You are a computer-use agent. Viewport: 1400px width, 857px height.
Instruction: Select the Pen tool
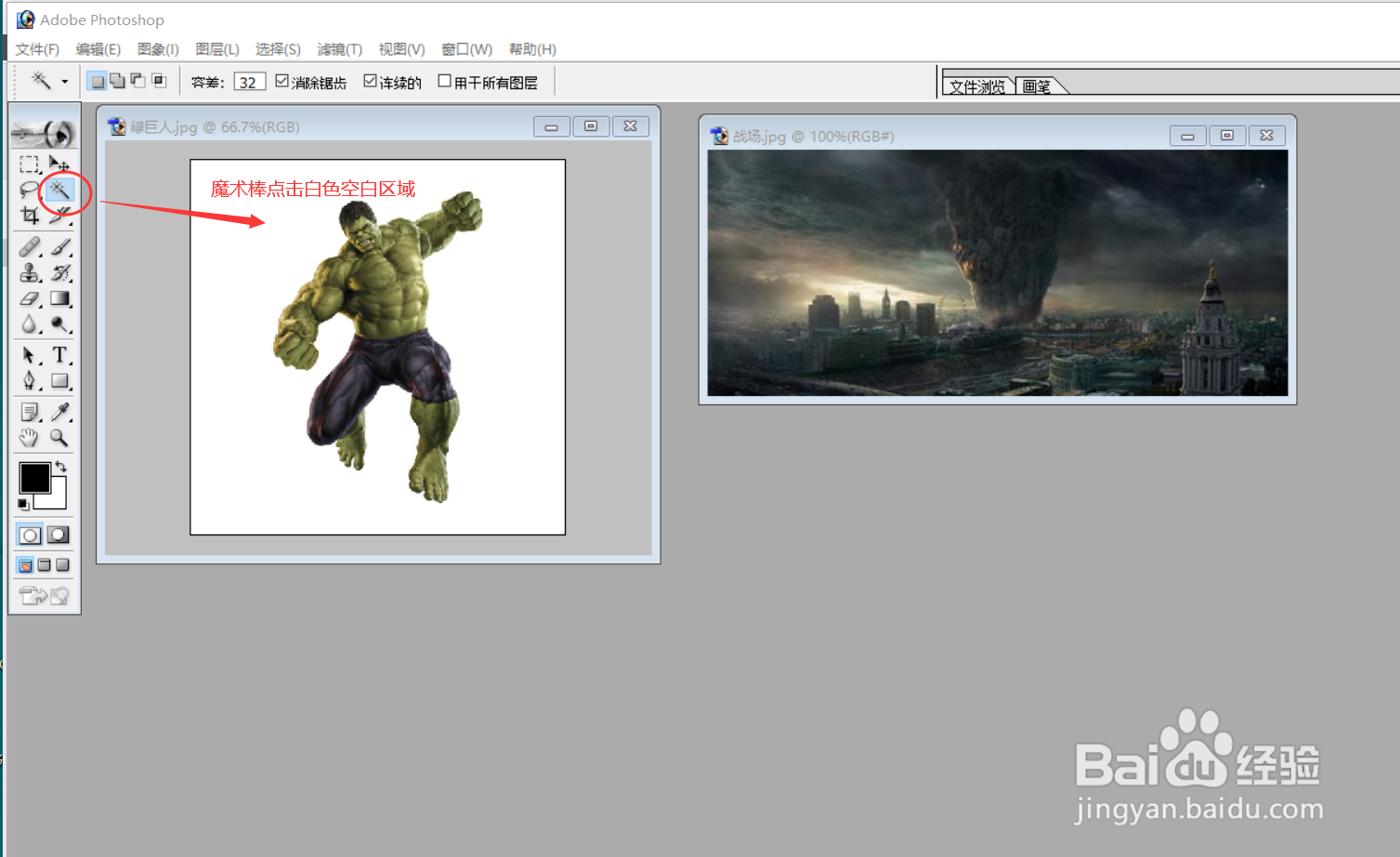[x=30, y=381]
